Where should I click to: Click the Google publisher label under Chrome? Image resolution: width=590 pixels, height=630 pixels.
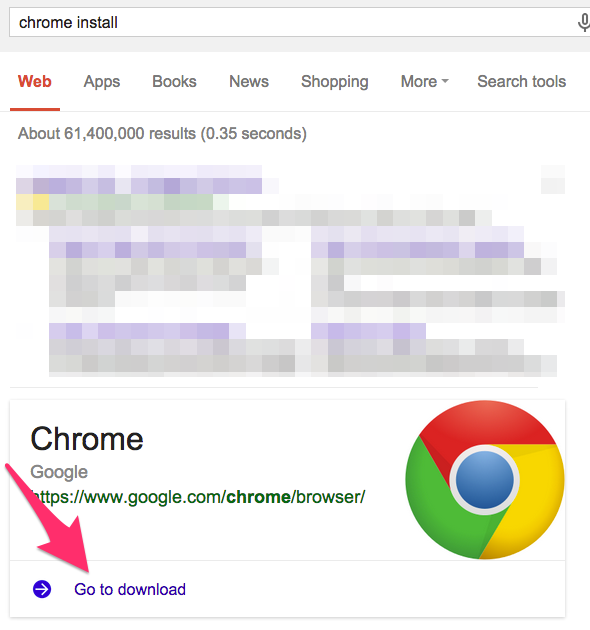pyautogui.click(x=59, y=472)
